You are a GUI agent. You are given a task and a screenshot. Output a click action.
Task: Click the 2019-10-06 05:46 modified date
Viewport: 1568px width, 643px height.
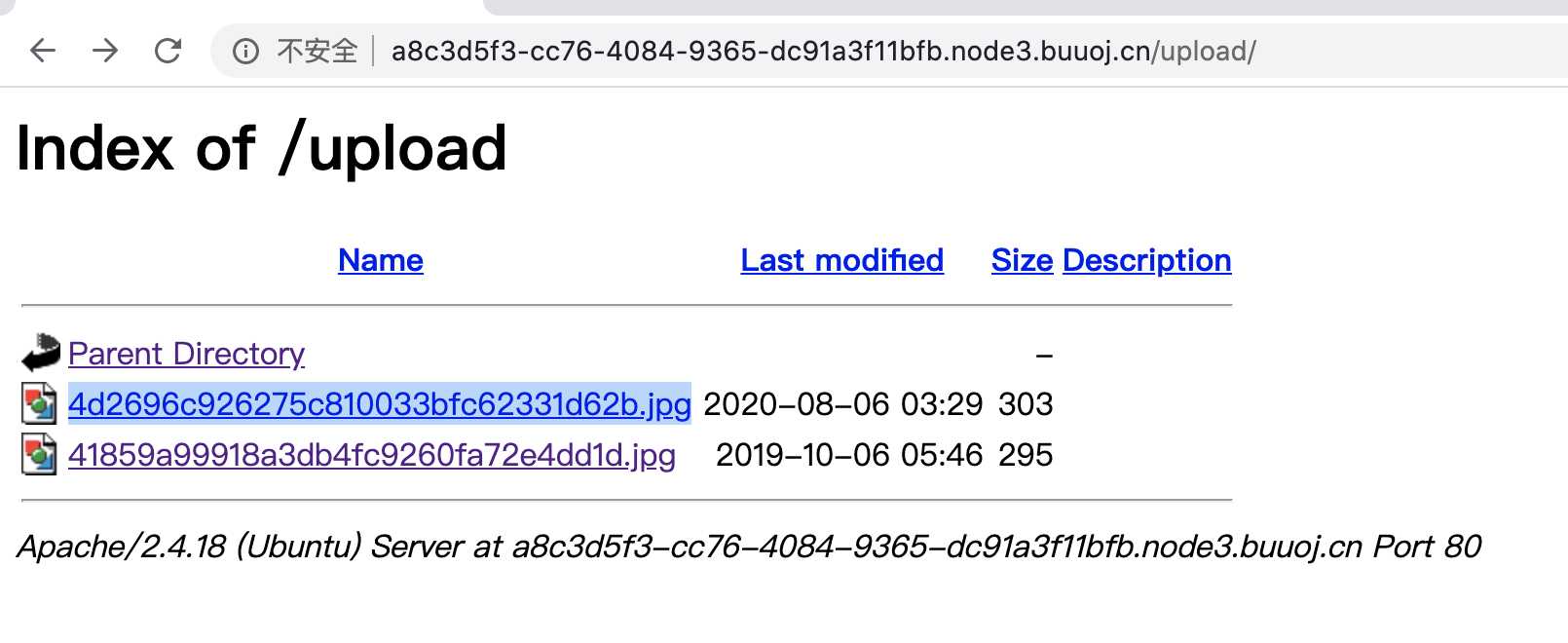pos(849,455)
